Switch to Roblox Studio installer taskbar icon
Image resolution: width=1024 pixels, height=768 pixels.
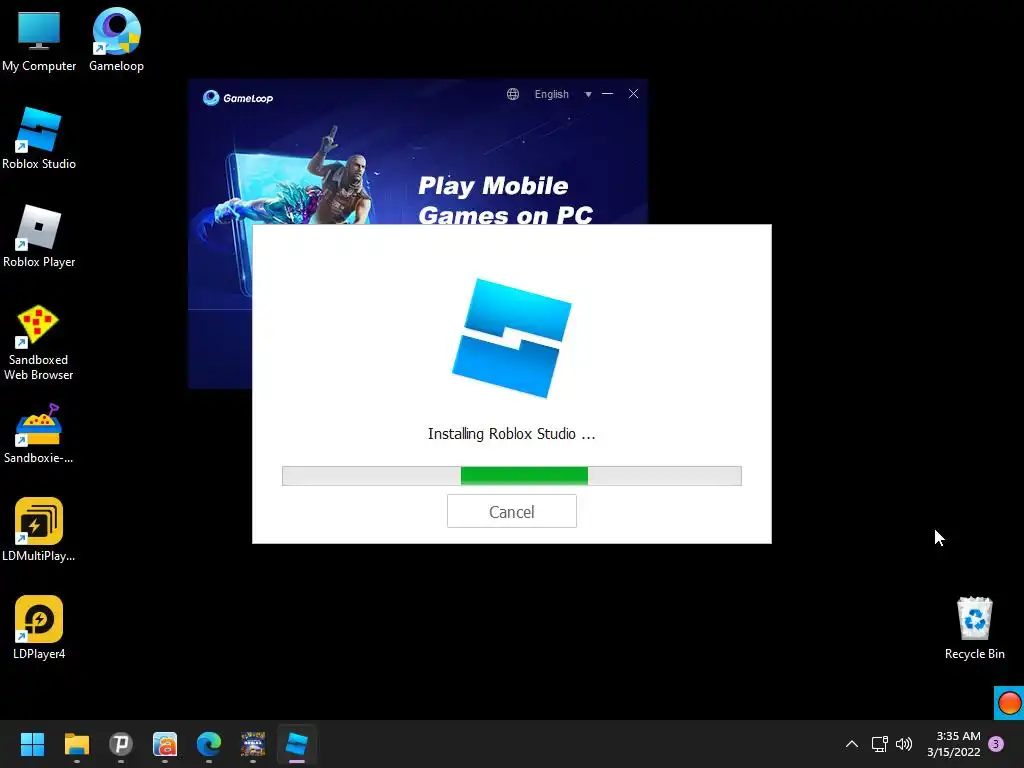pyautogui.click(x=296, y=744)
